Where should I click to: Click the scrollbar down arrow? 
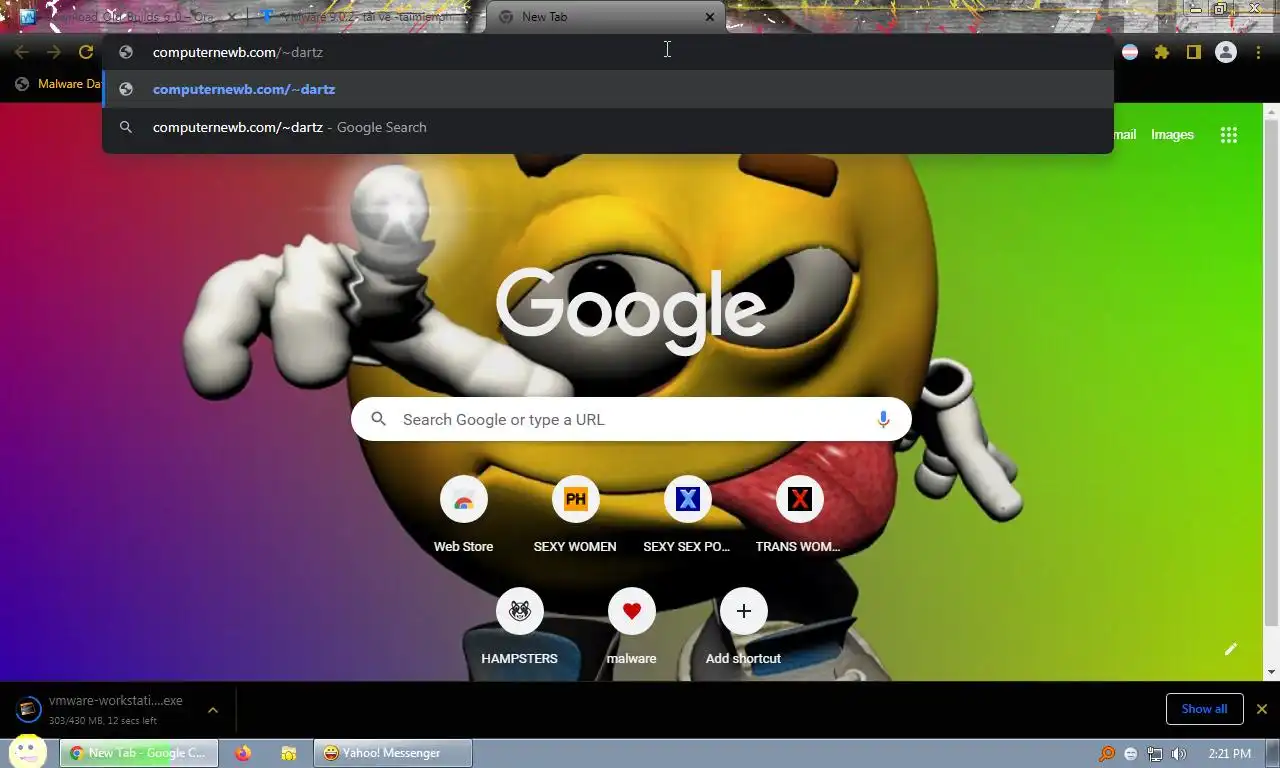pyautogui.click(x=1272, y=672)
